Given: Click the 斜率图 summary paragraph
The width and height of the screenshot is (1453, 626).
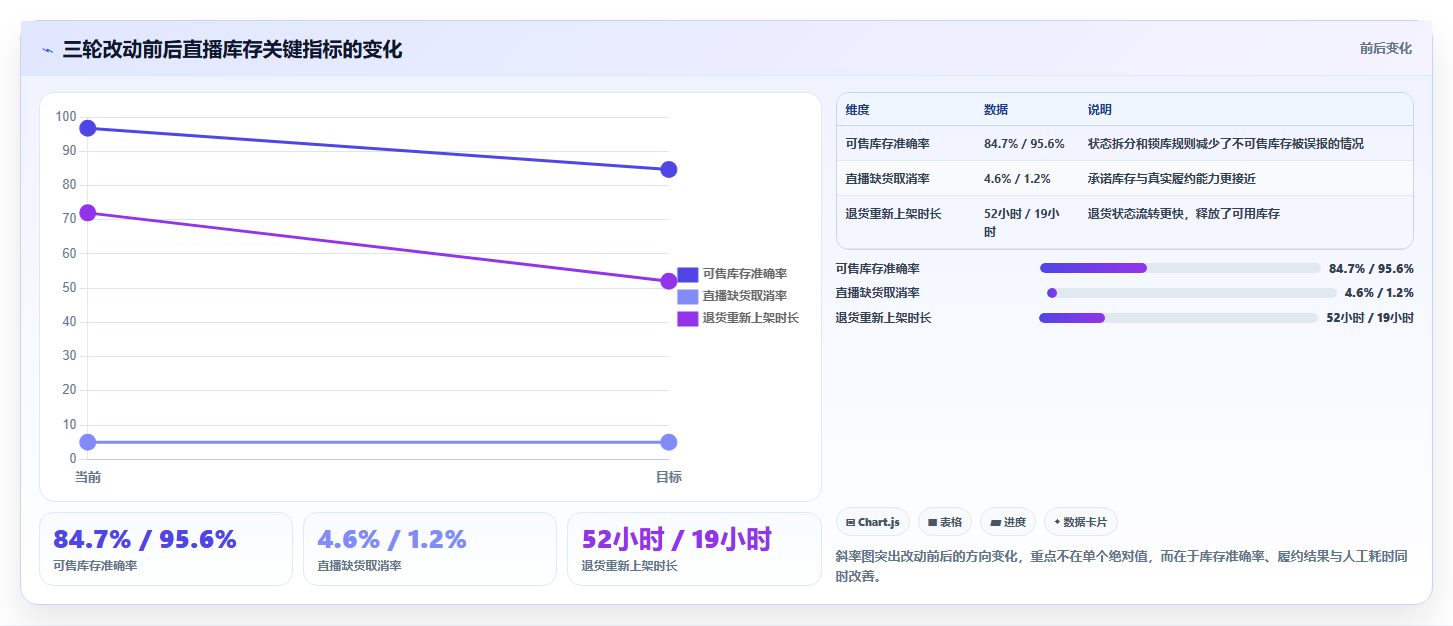Looking at the screenshot, I should tap(1122, 566).
